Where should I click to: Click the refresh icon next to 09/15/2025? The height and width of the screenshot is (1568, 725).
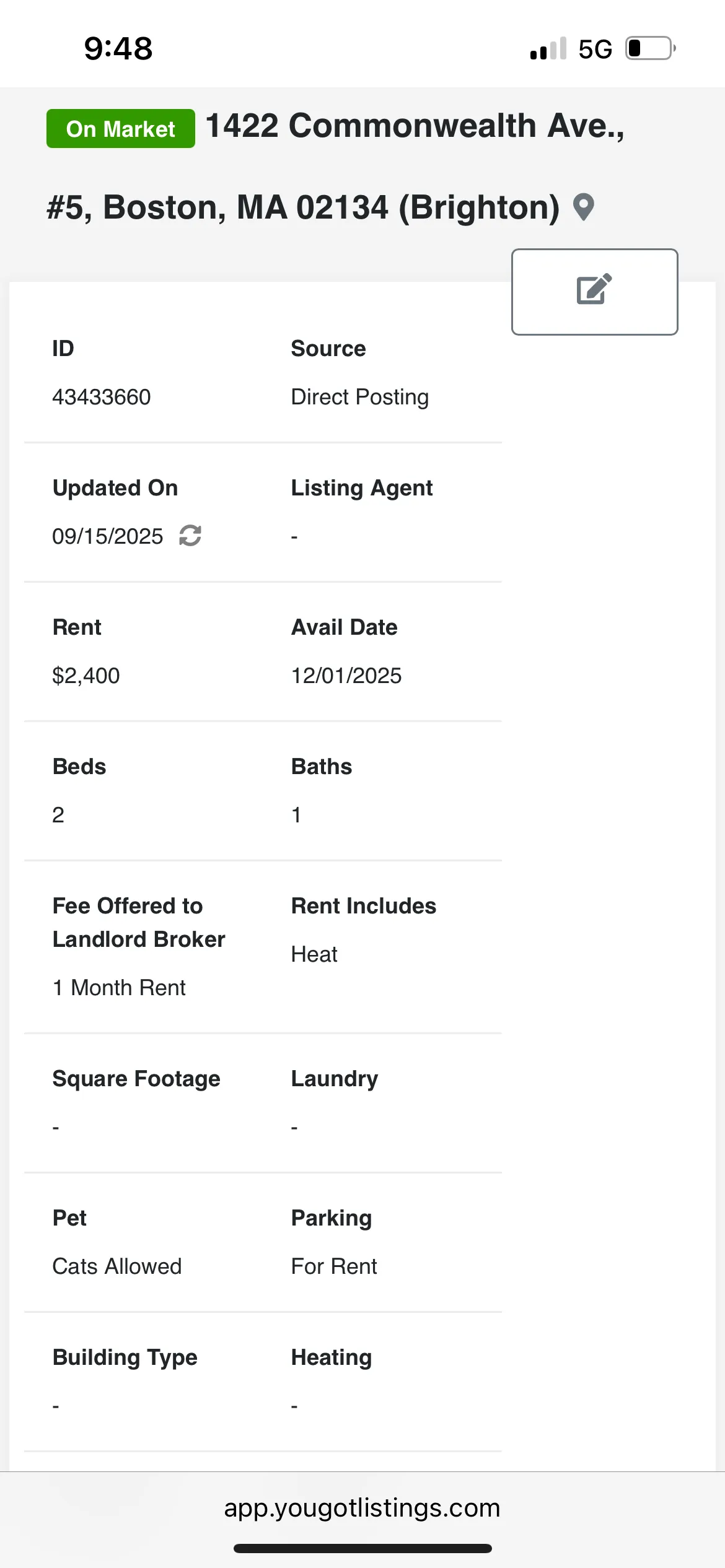(190, 536)
